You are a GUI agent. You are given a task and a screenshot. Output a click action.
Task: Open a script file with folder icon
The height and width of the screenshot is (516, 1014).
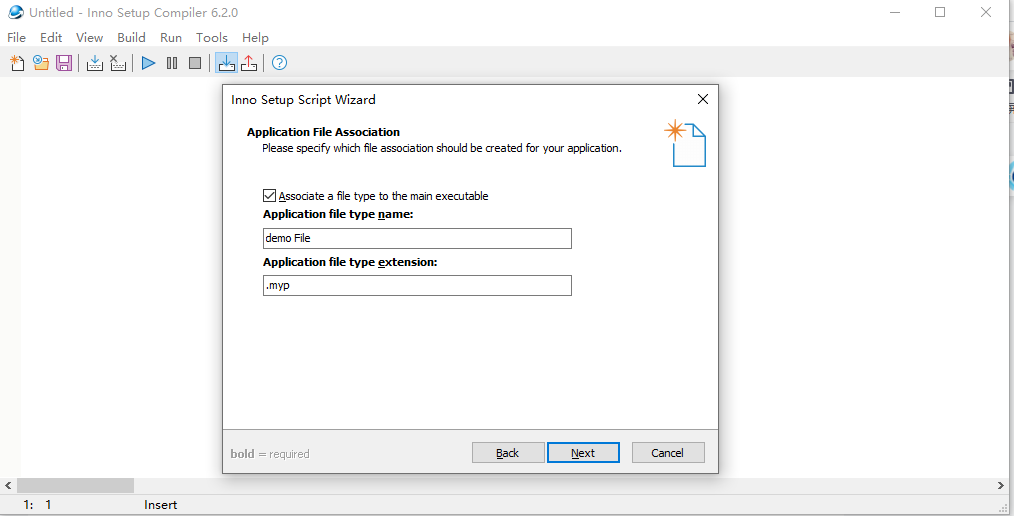click(x=41, y=63)
